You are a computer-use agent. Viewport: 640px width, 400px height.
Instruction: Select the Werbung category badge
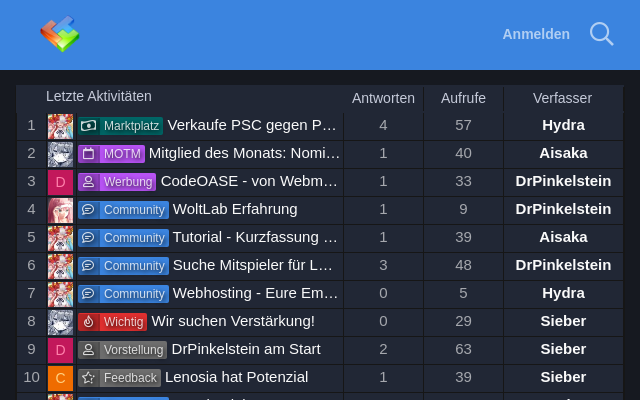(116, 182)
